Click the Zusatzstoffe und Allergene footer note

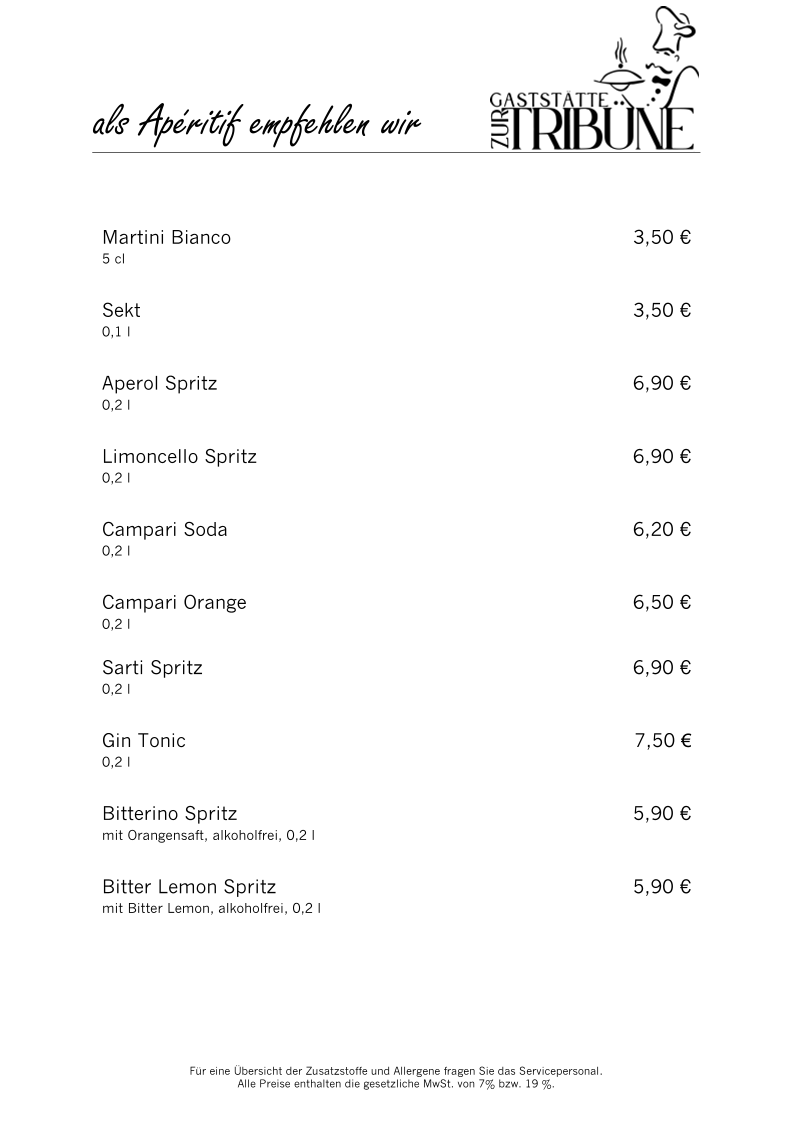[x=396, y=1072]
